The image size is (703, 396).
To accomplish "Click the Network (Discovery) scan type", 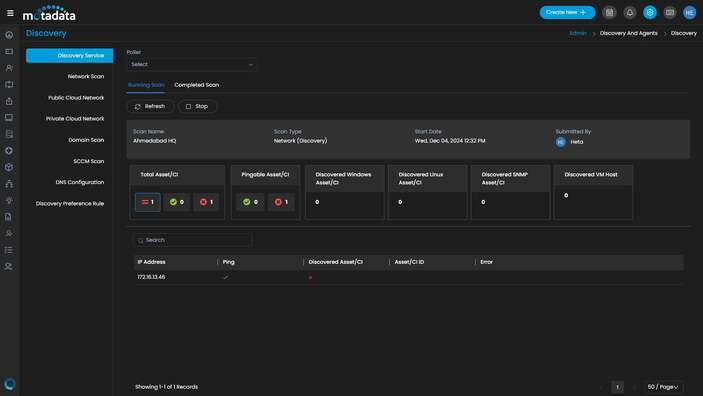I will 300,141.
